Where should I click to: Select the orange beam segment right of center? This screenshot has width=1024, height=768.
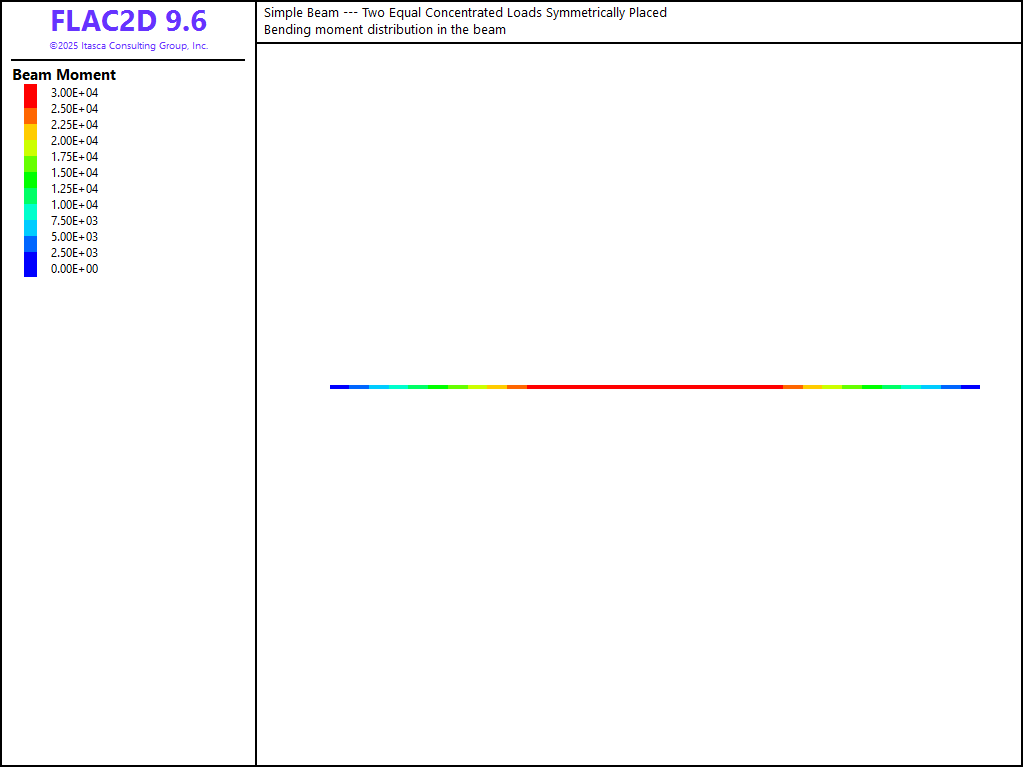793,386
